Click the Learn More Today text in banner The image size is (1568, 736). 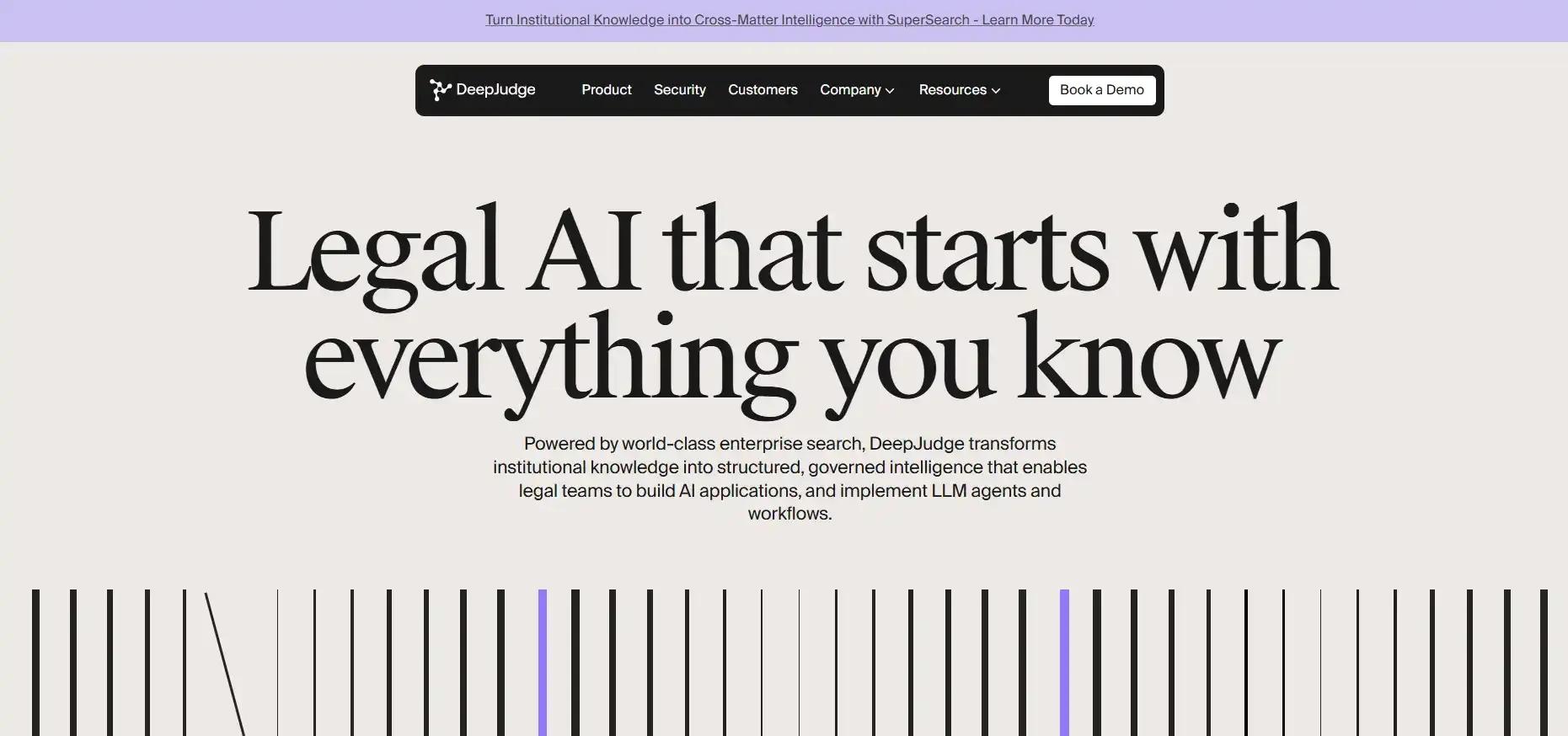tap(1038, 20)
